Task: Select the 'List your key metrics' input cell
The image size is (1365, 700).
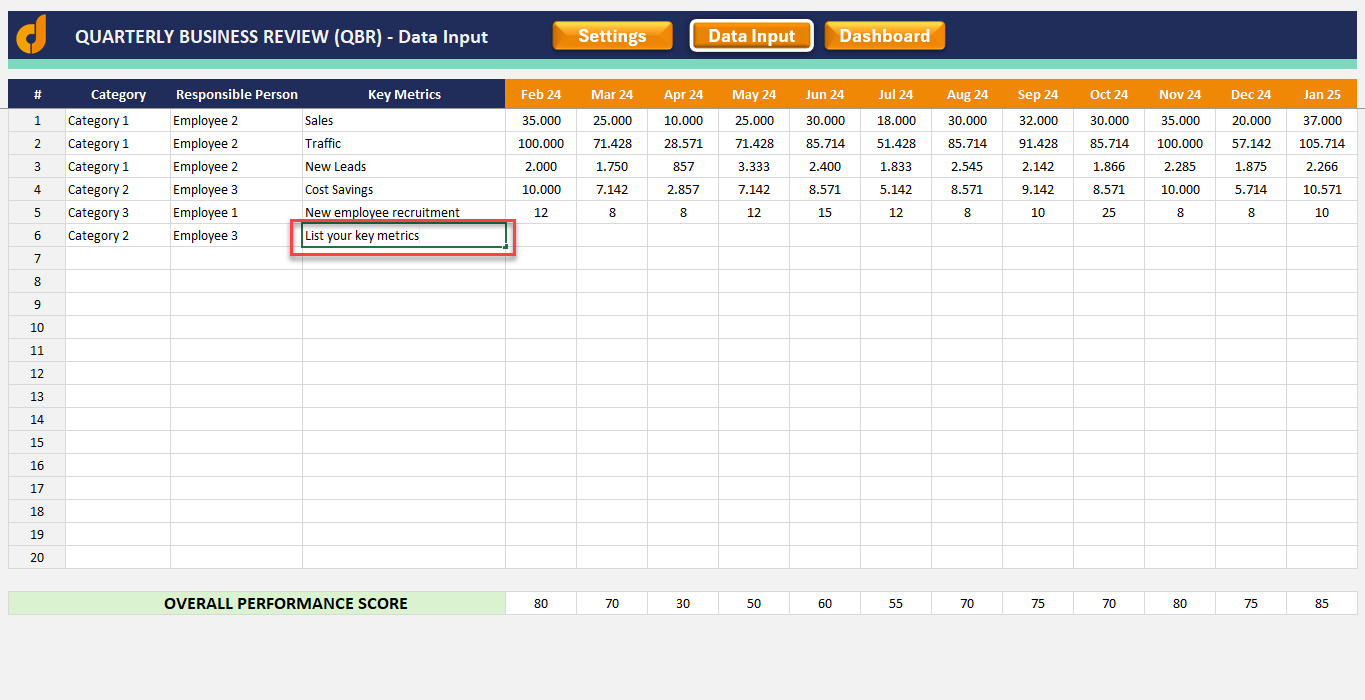Action: [403, 235]
